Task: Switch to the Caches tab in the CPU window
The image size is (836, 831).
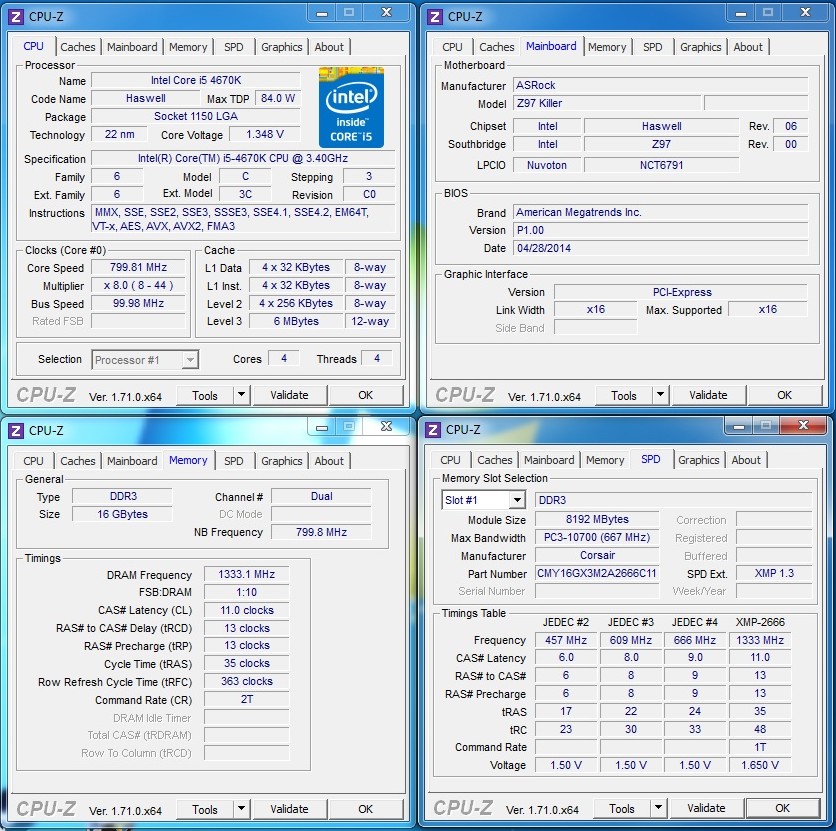Action: coord(78,47)
